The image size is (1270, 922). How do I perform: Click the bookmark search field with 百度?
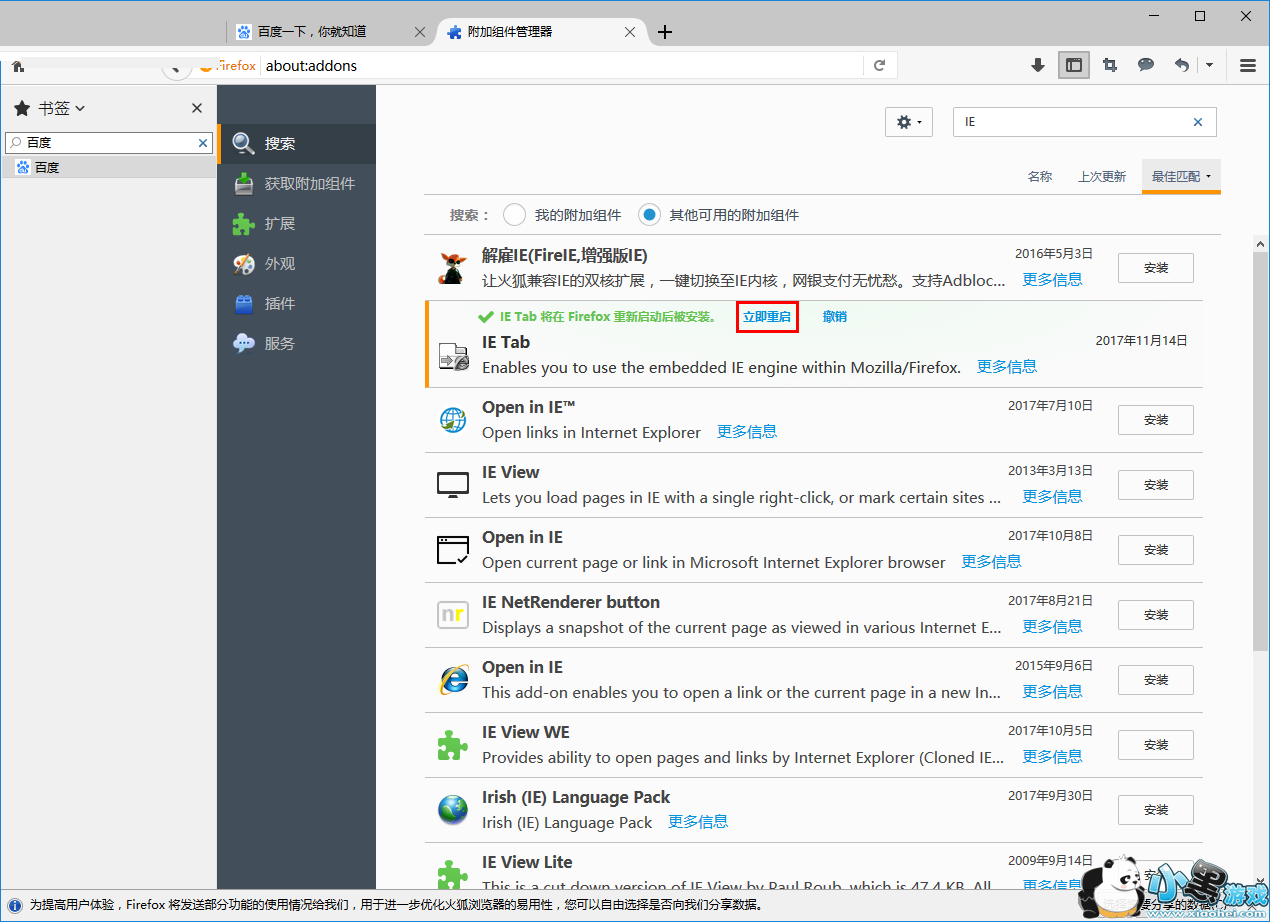[x=108, y=143]
